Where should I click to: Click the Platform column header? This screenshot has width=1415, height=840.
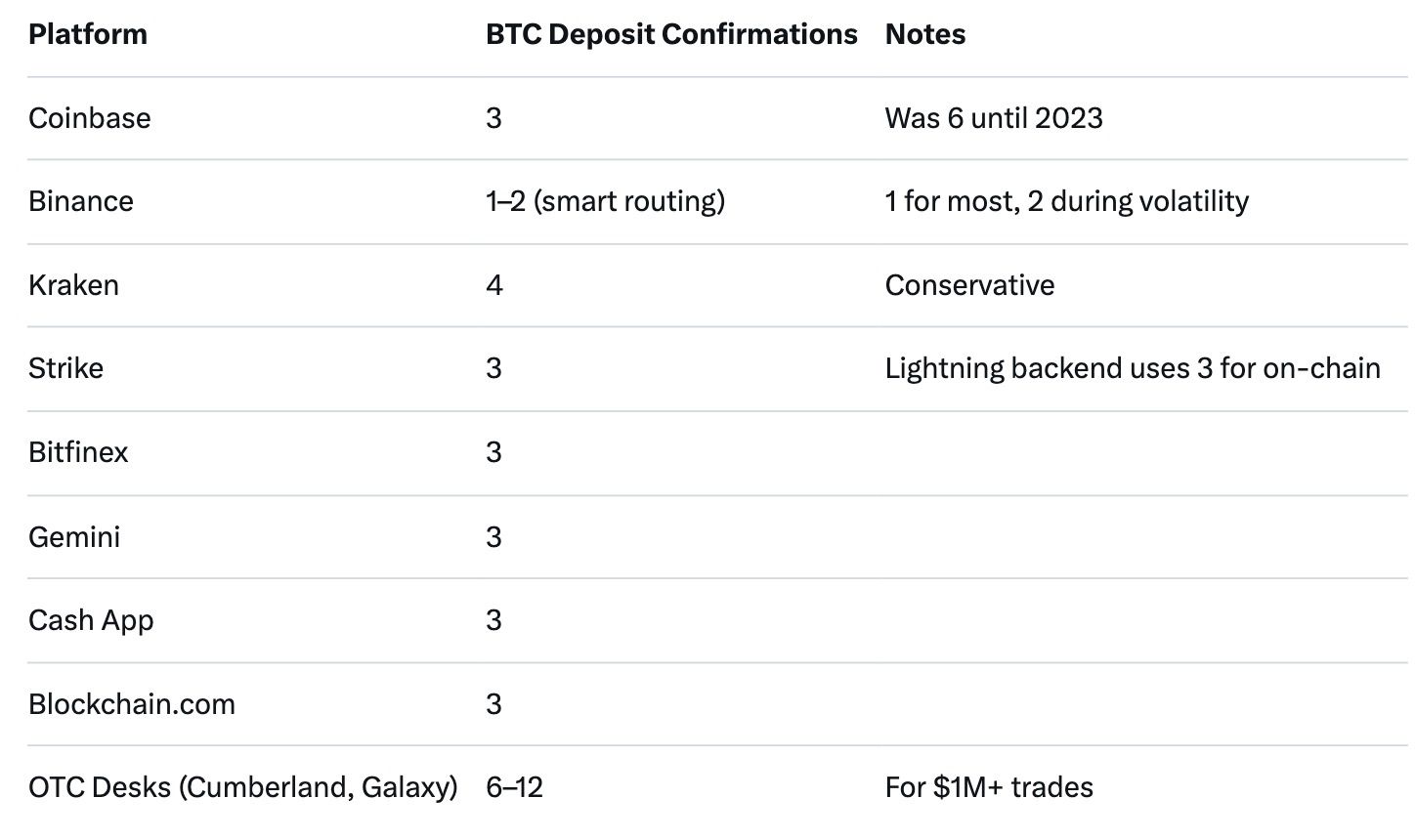tap(88, 34)
